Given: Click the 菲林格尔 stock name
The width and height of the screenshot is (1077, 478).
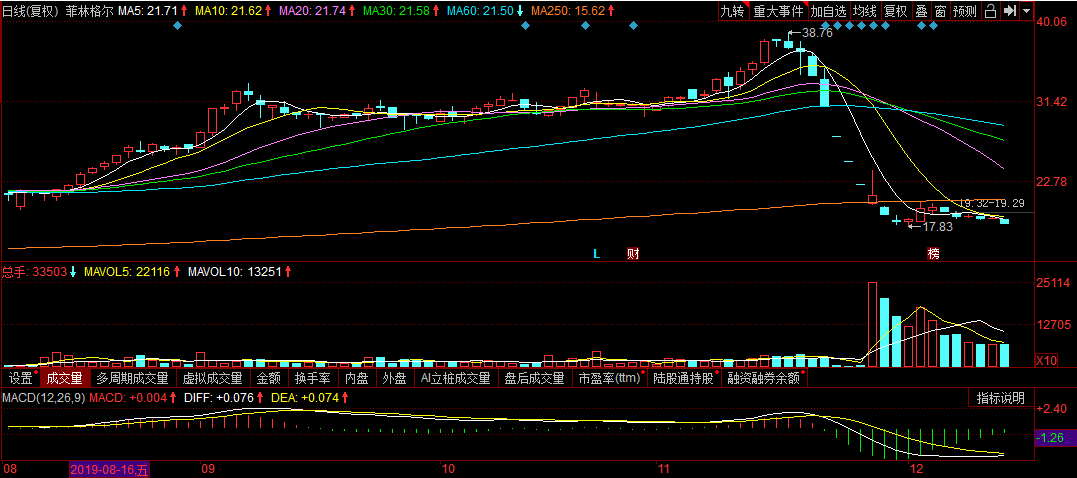Looking at the screenshot, I should pyautogui.click(x=89, y=11).
